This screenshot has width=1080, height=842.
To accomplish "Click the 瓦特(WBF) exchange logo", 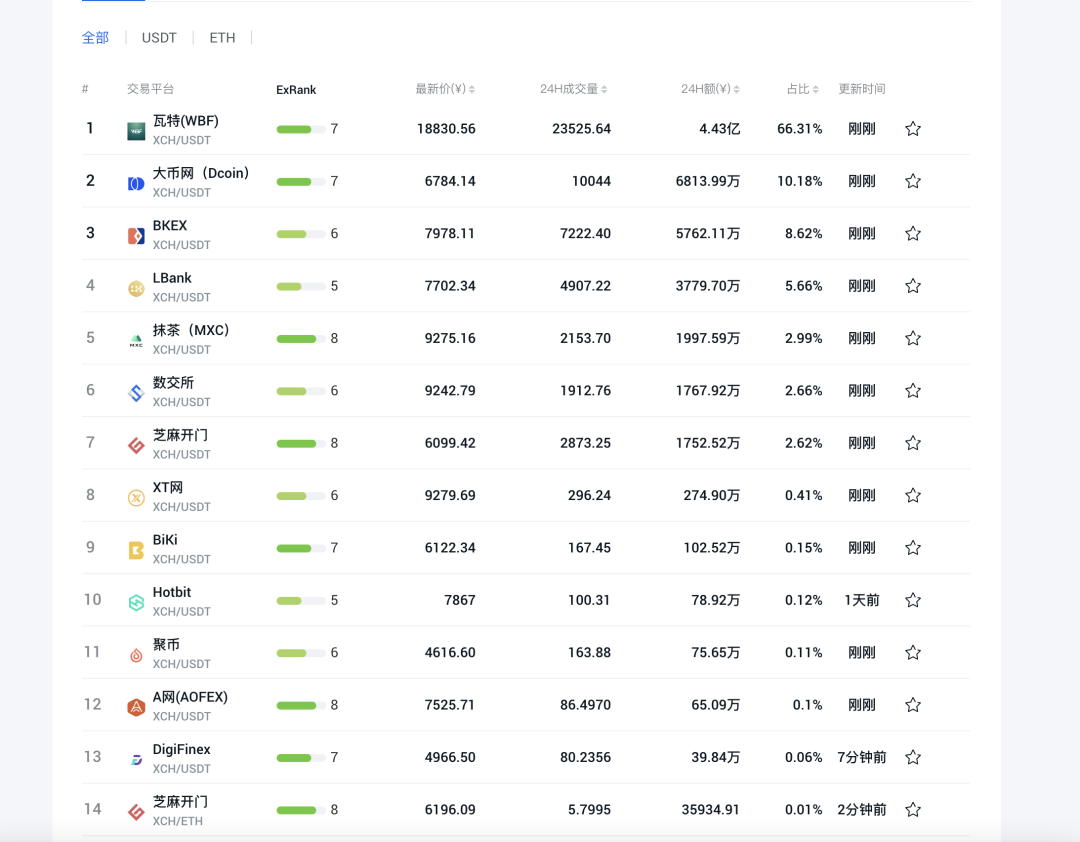I will [x=136, y=131].
